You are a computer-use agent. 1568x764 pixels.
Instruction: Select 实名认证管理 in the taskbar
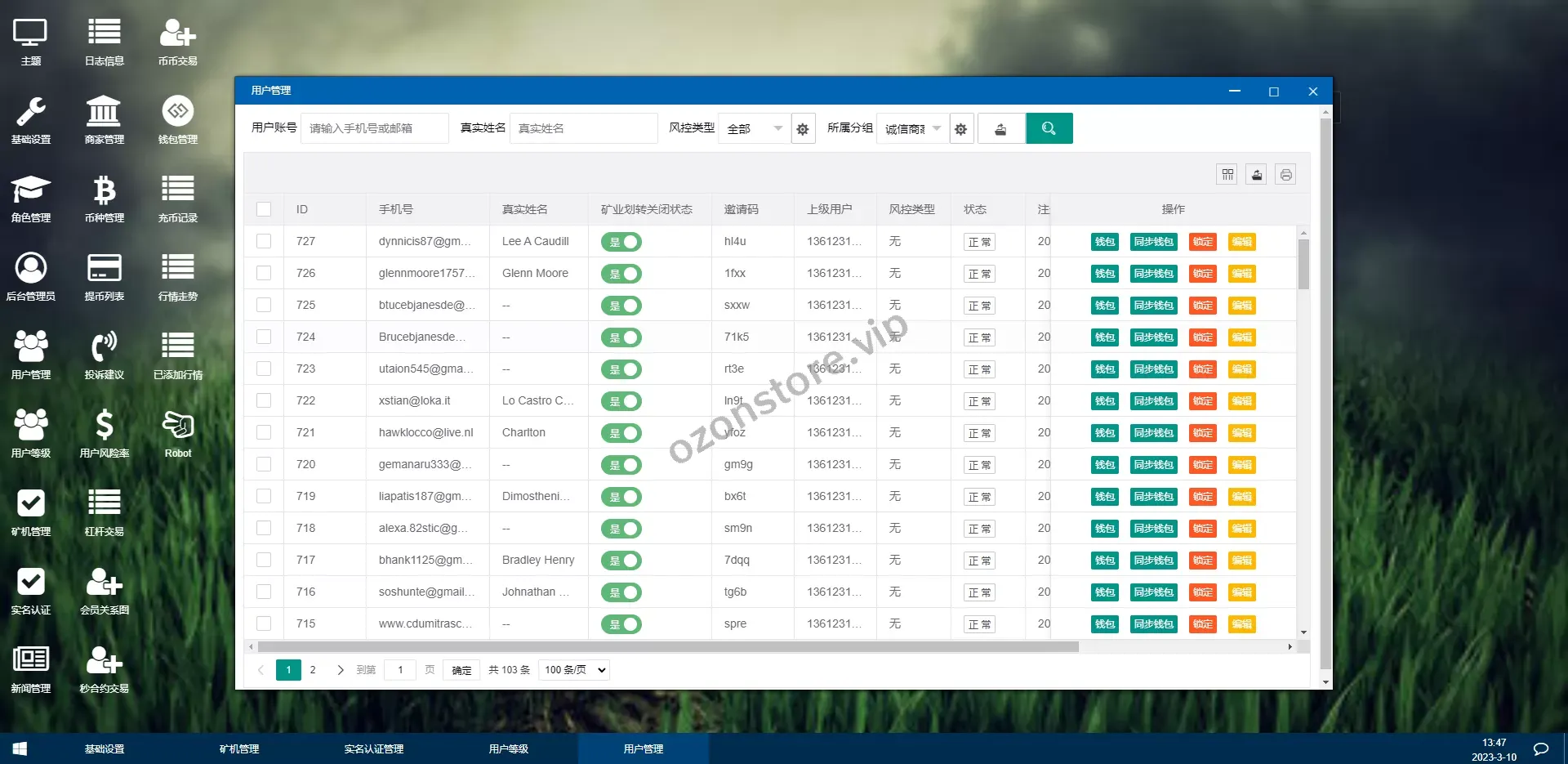(373, 748)
